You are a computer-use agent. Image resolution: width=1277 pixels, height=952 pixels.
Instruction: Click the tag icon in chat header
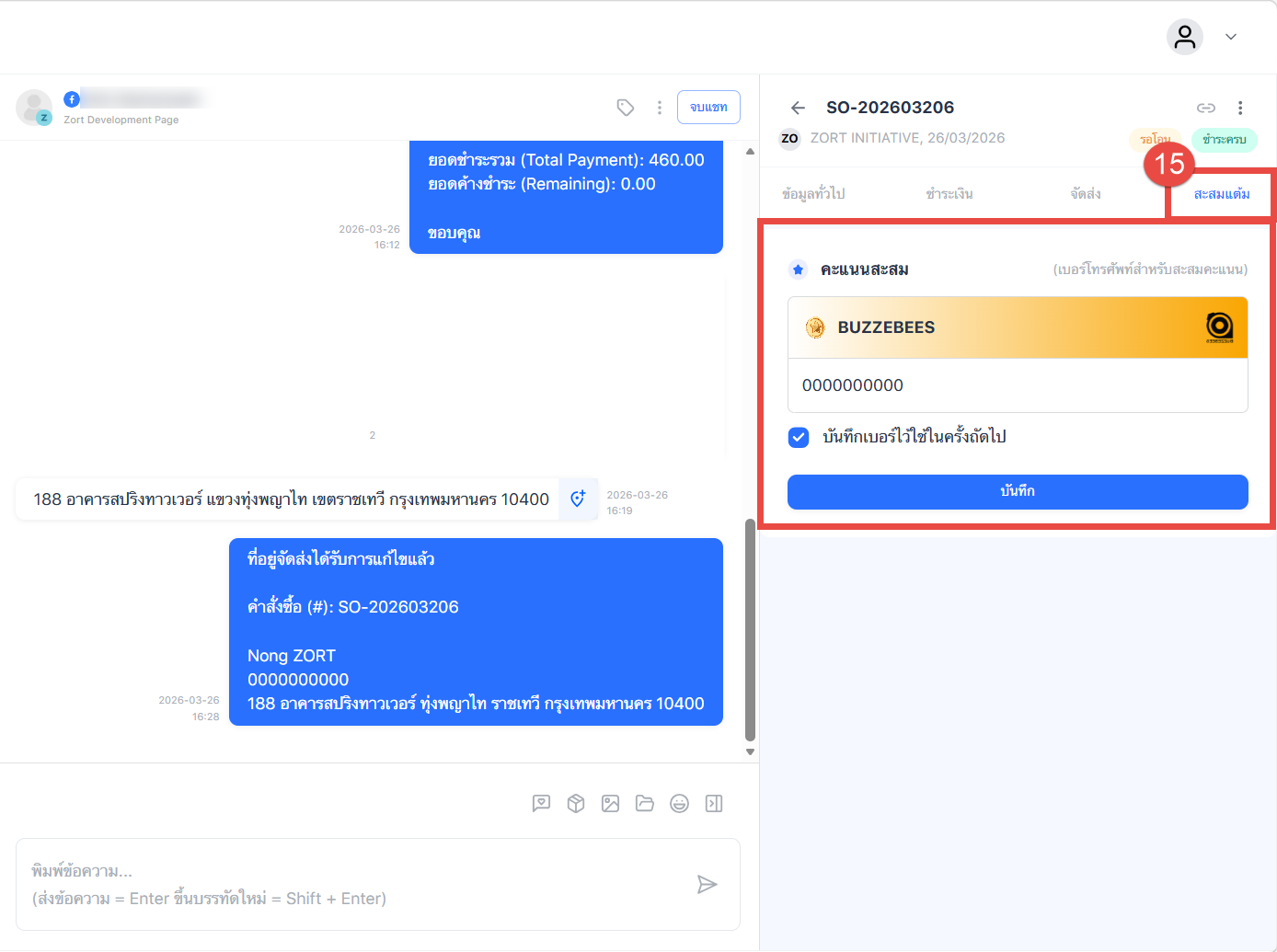coord(626,108)
